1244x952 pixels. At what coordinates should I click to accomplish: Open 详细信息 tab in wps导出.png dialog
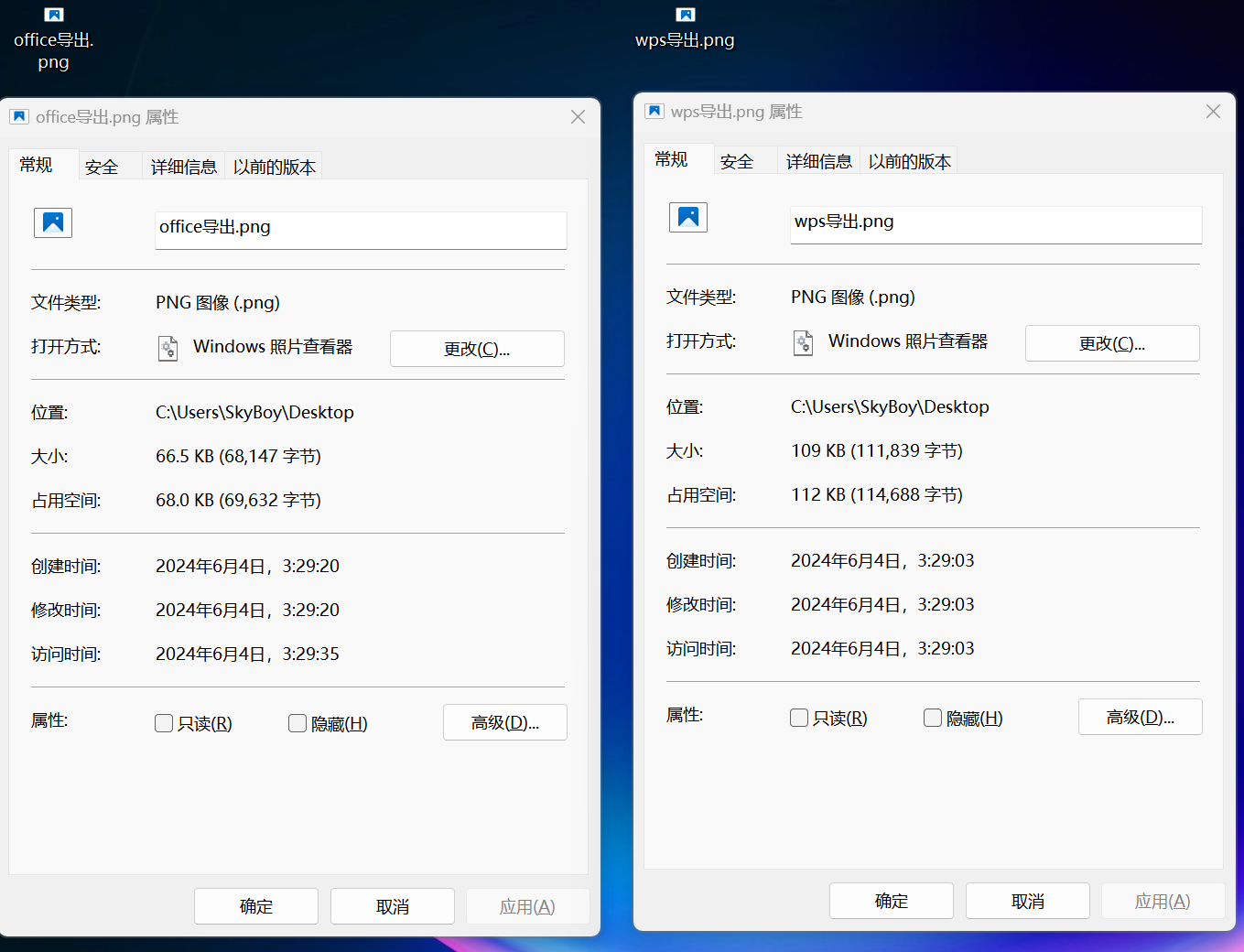pos(818,161)
